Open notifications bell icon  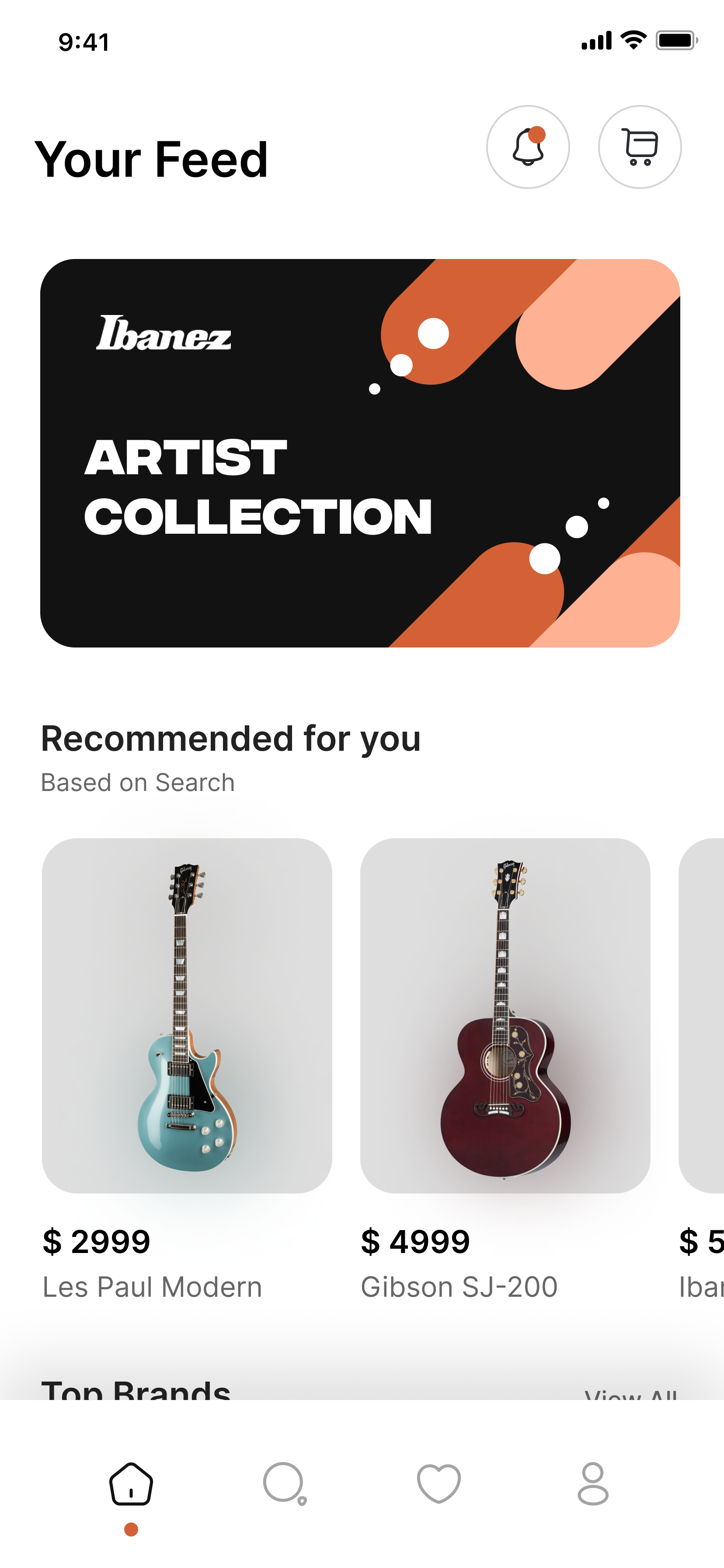click(x=528, y=147)
